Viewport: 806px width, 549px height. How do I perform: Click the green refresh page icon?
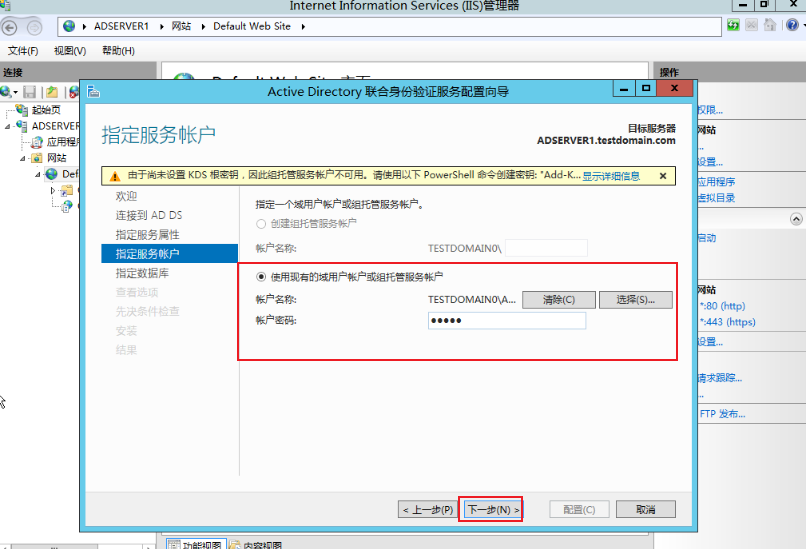[x=733, y=25]
